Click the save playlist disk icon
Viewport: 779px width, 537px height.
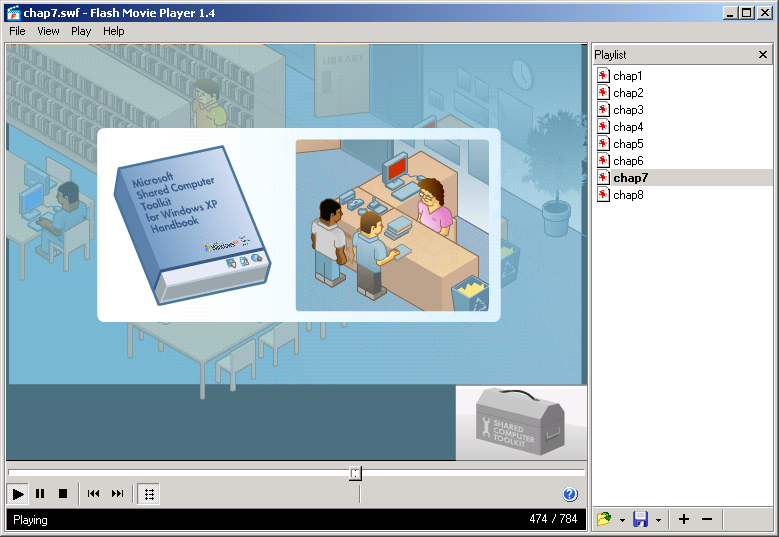(x=640, y=519)
